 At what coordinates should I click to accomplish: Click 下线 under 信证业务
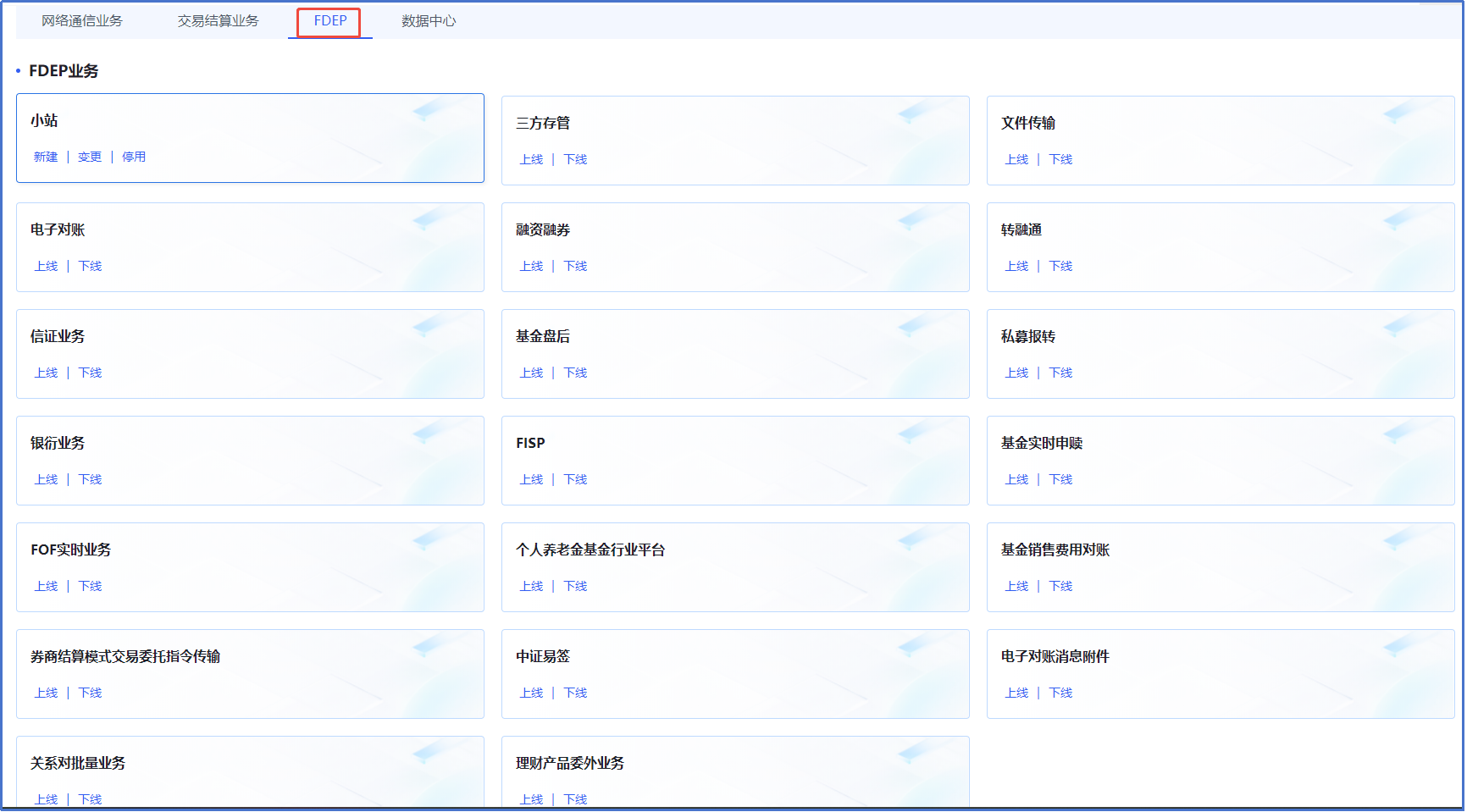point(91,373)
